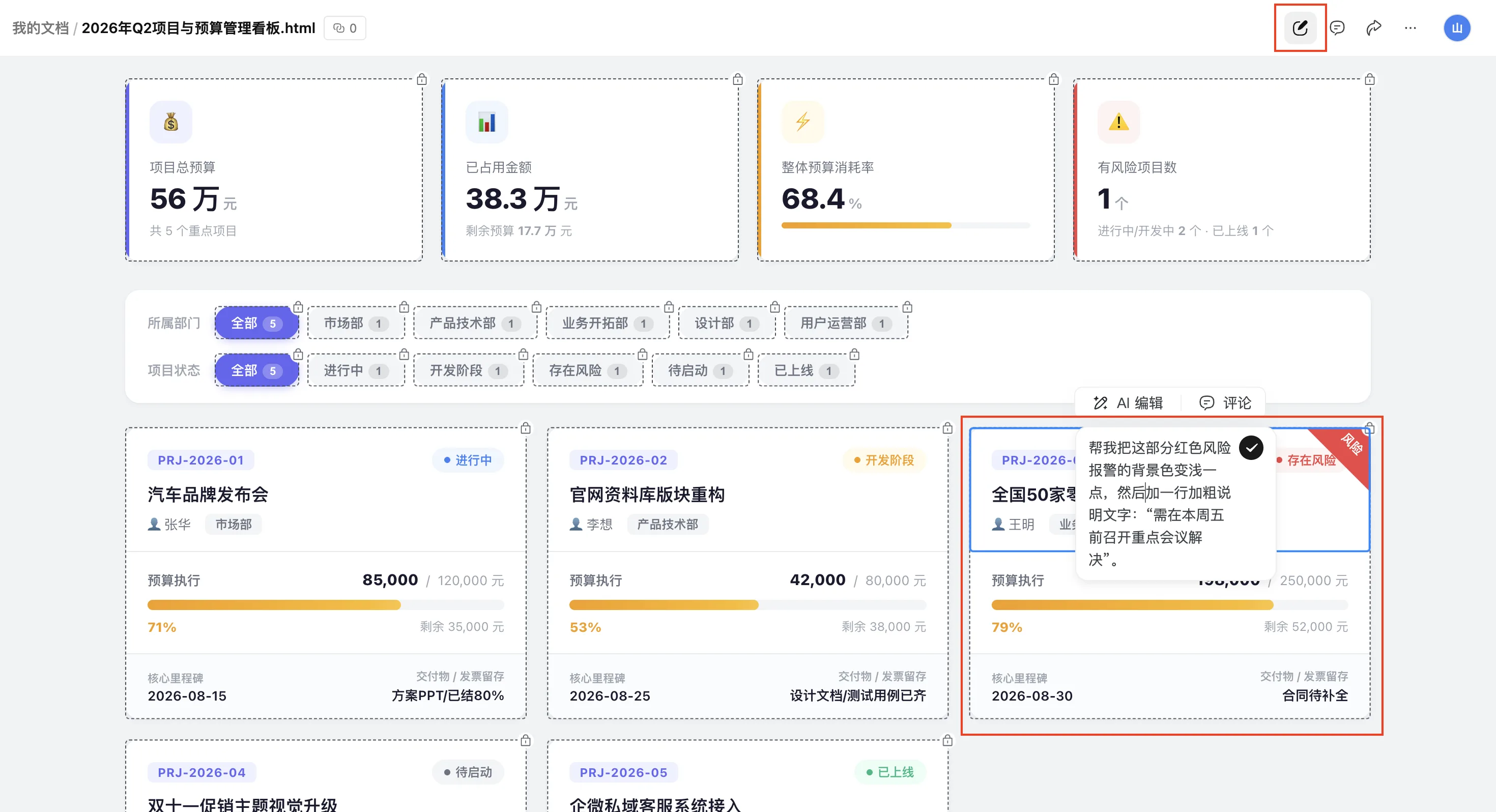Click the PRJ-2026-01 project ID tag
The width and height of the screenshot is (1496, 812).
click(200, 460)
